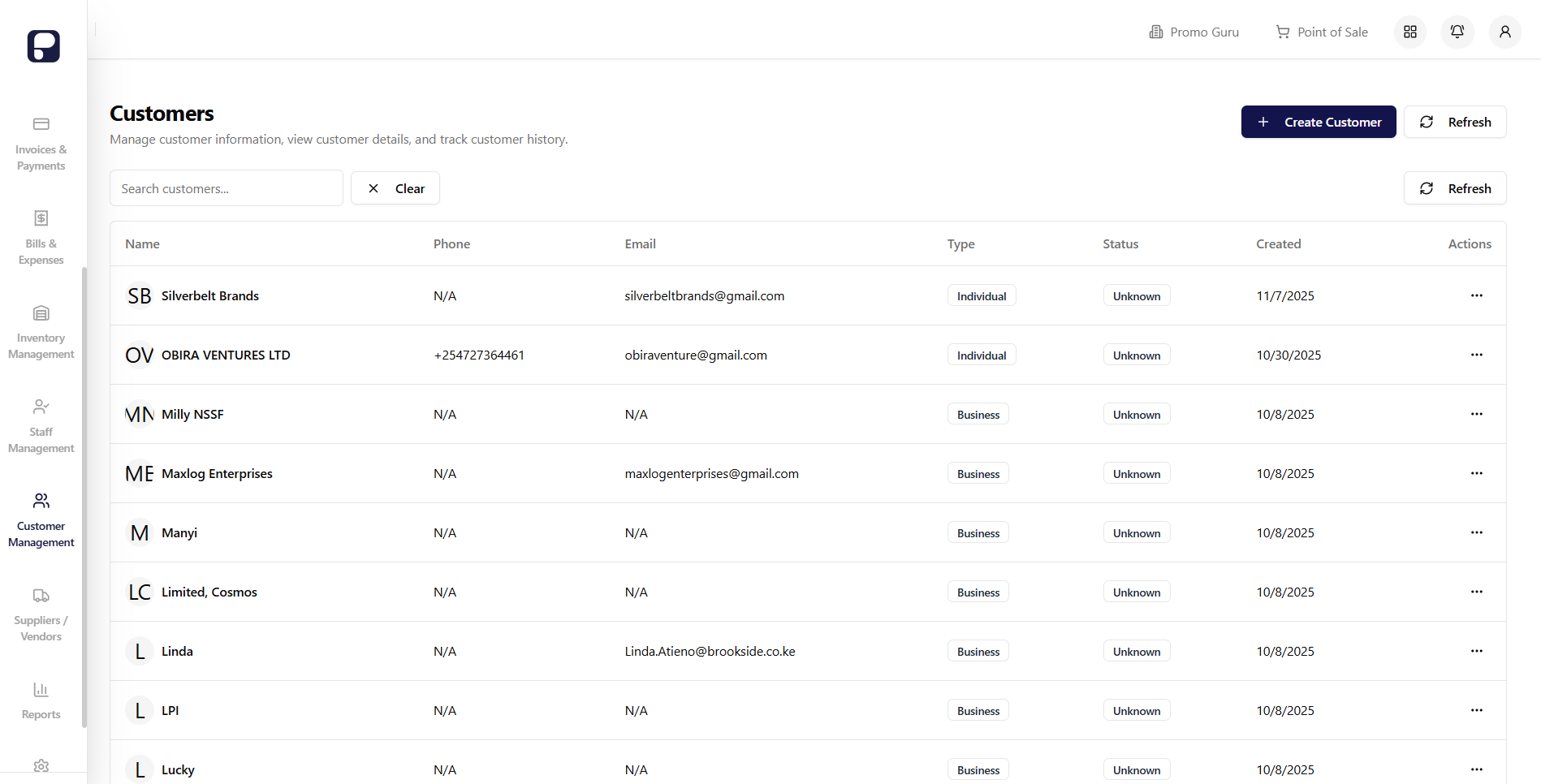This screenshot has height=784, width=1541.
Task: Go to Inventory Management
Action: (41, 333)
